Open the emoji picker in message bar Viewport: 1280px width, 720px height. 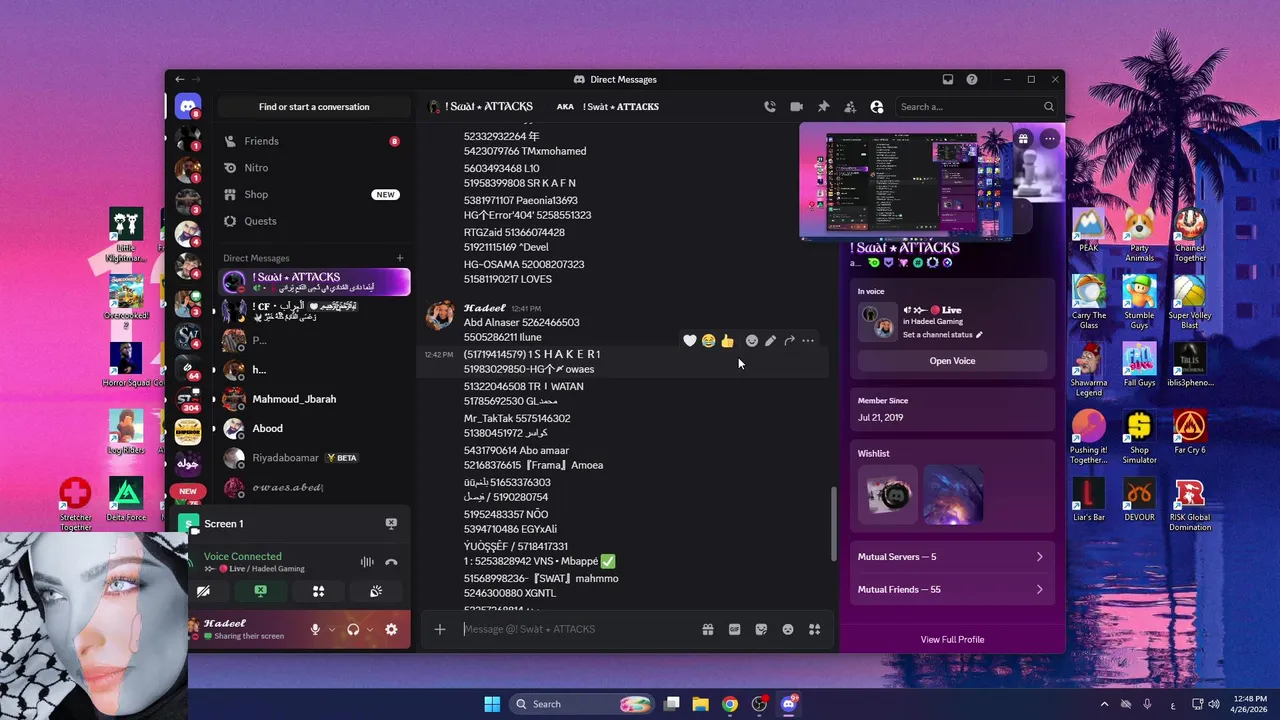[788, 629]
